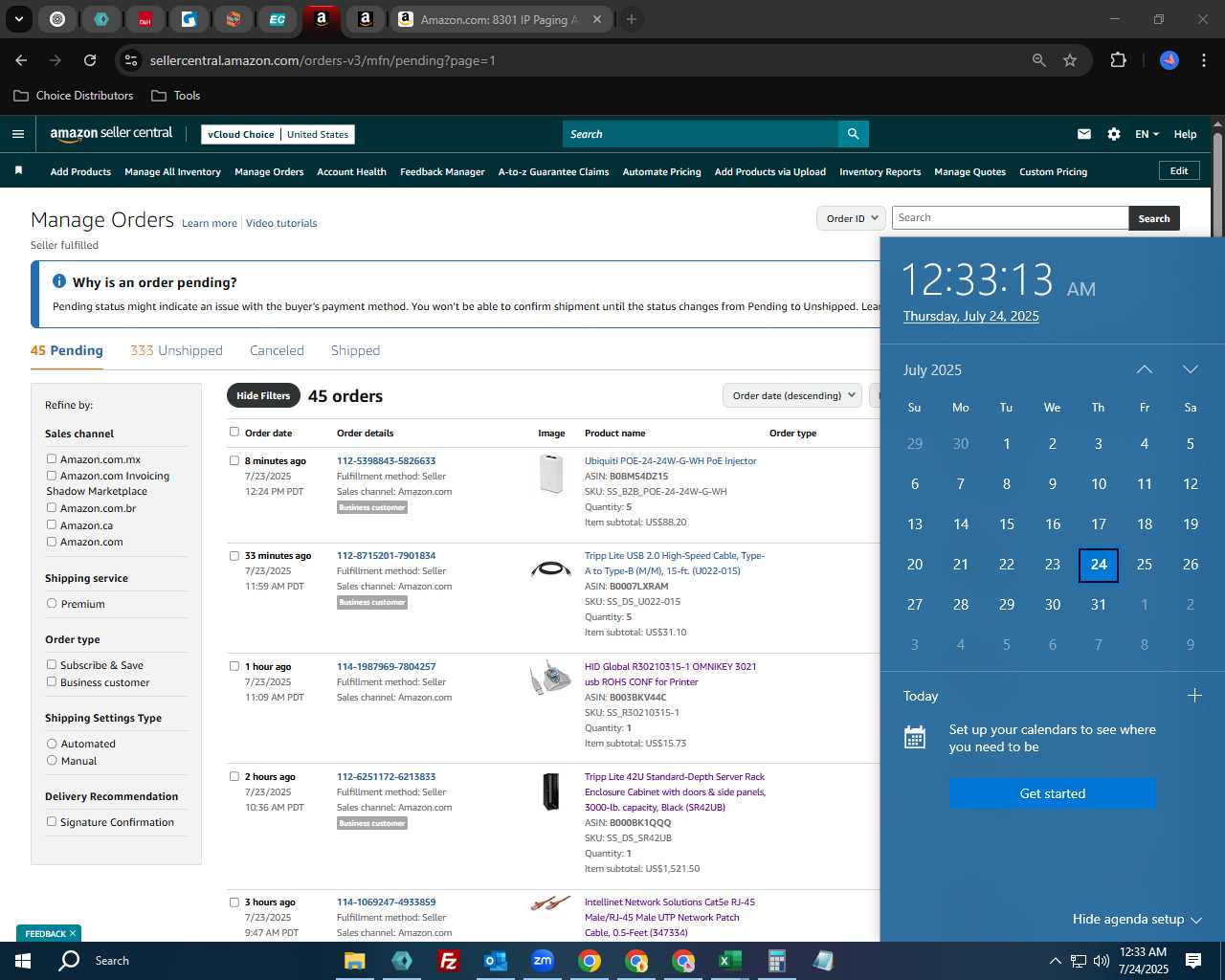
Task: Open order link 114-1987969-7804257
Action: coord(386,666)
